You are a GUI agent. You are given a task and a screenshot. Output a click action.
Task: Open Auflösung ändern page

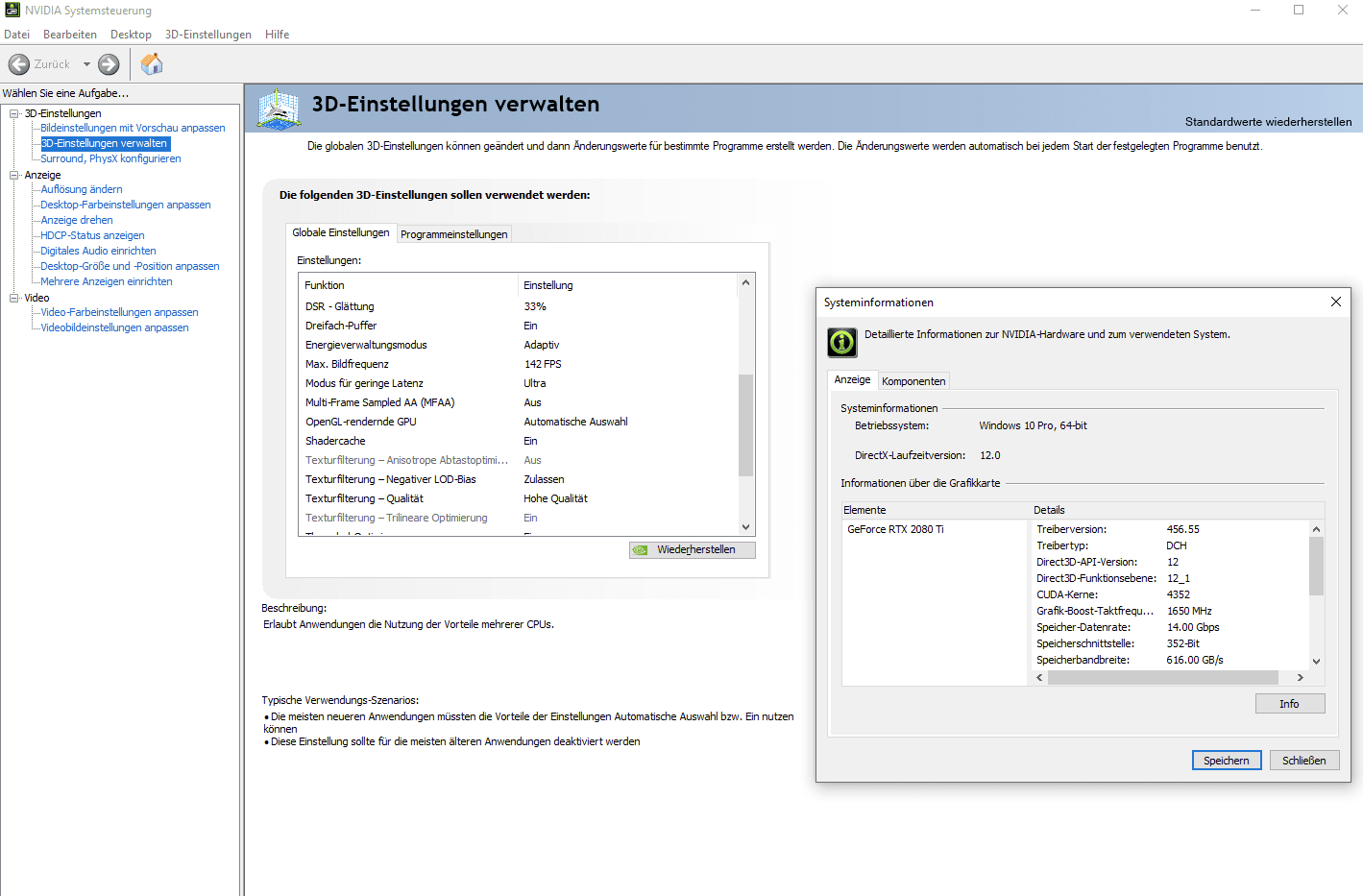coord(82,189)
